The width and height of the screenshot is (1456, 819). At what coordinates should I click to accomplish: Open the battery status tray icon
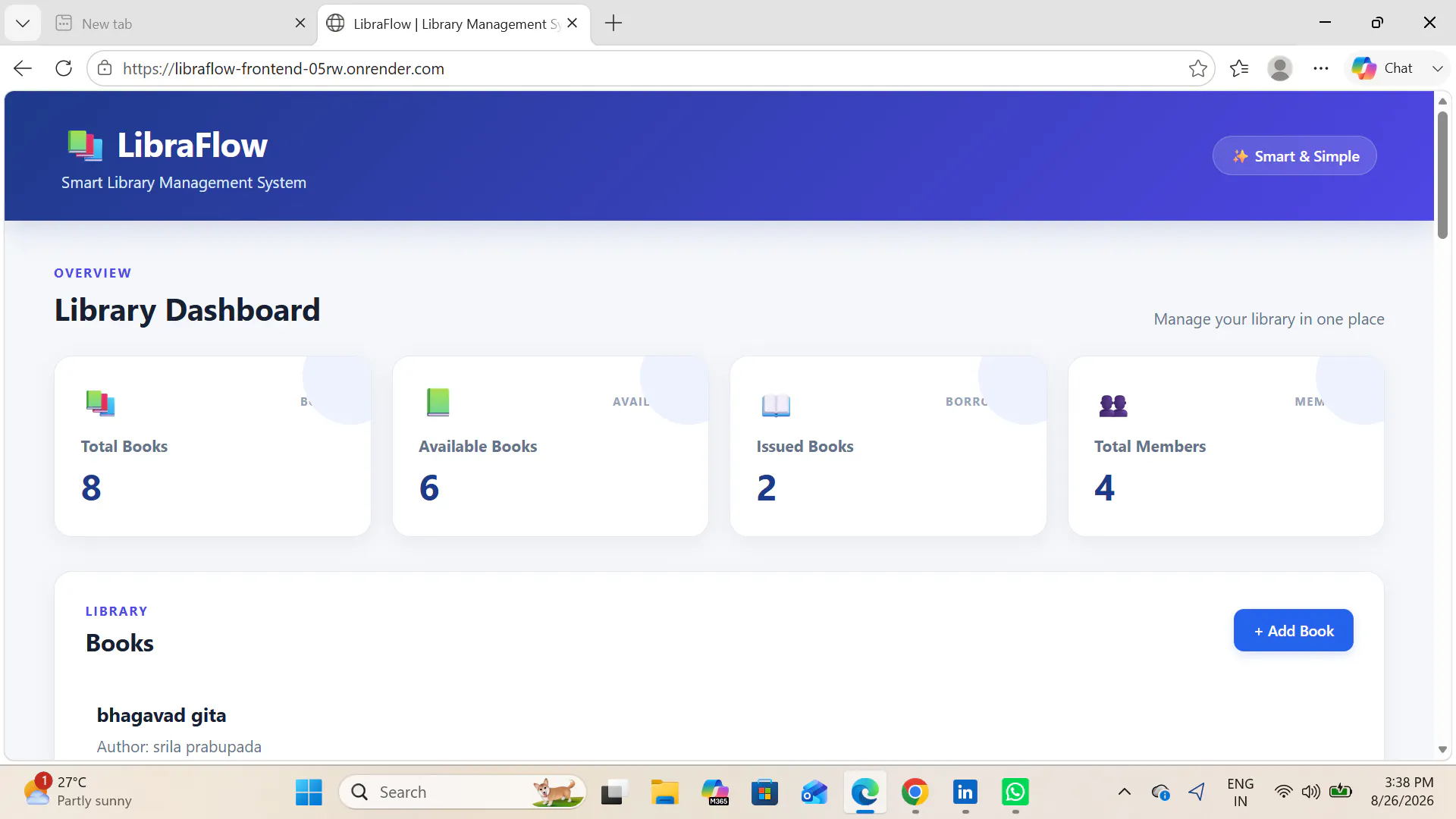[x=1341, y=792]
